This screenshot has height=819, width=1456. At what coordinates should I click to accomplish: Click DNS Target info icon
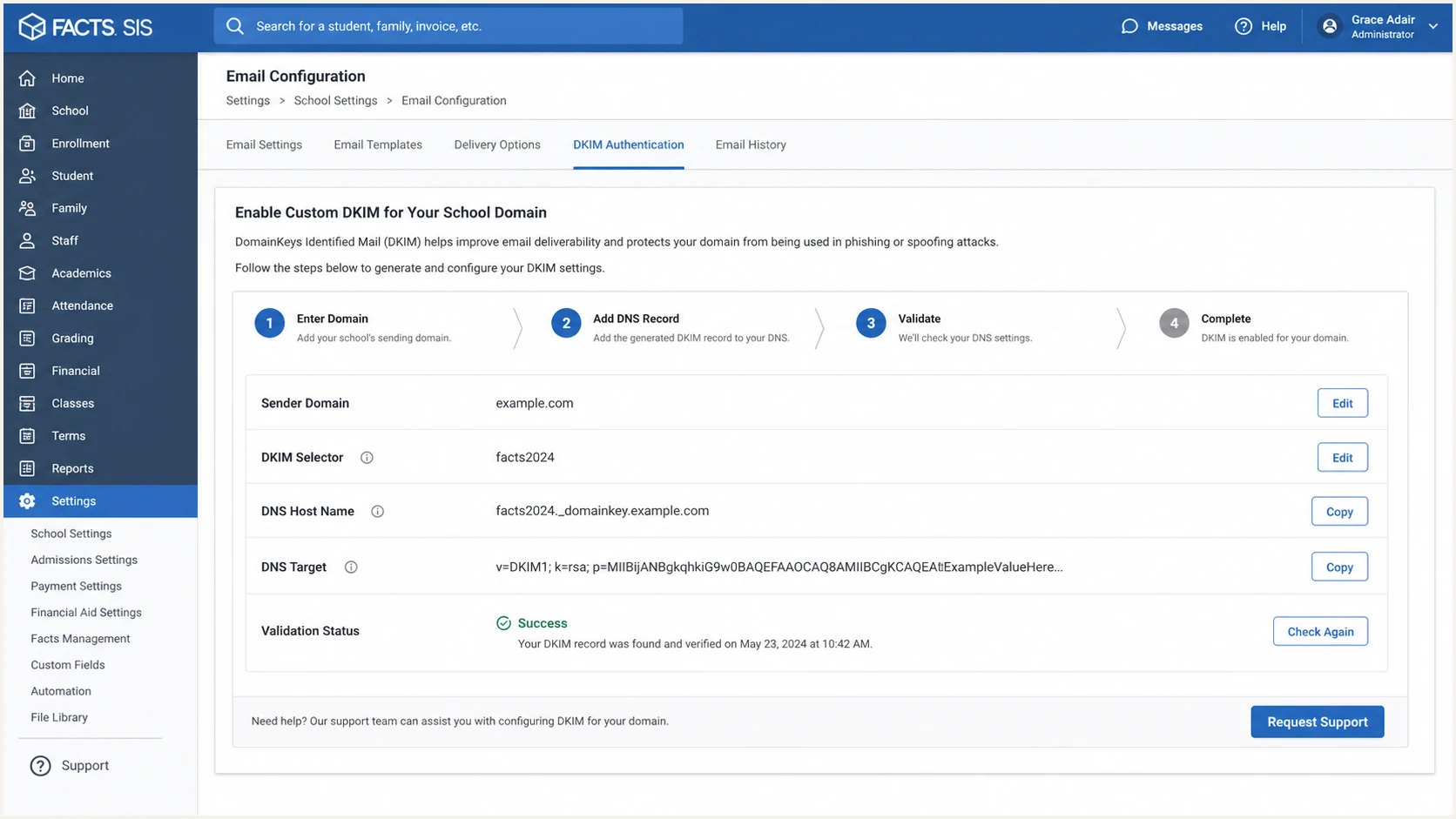tap(351, 567)
